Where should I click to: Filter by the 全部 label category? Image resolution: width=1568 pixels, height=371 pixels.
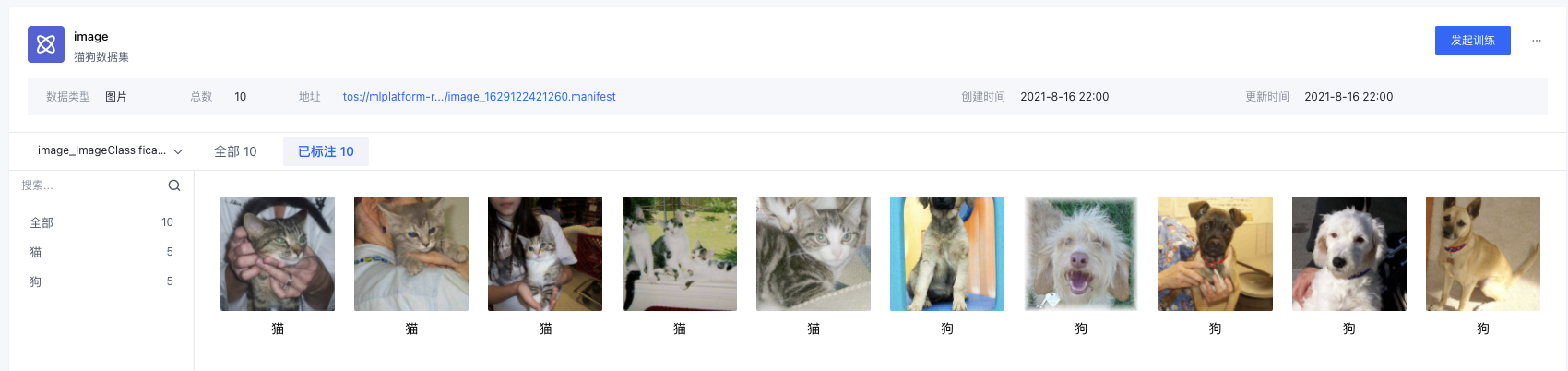tap(101, 222)
